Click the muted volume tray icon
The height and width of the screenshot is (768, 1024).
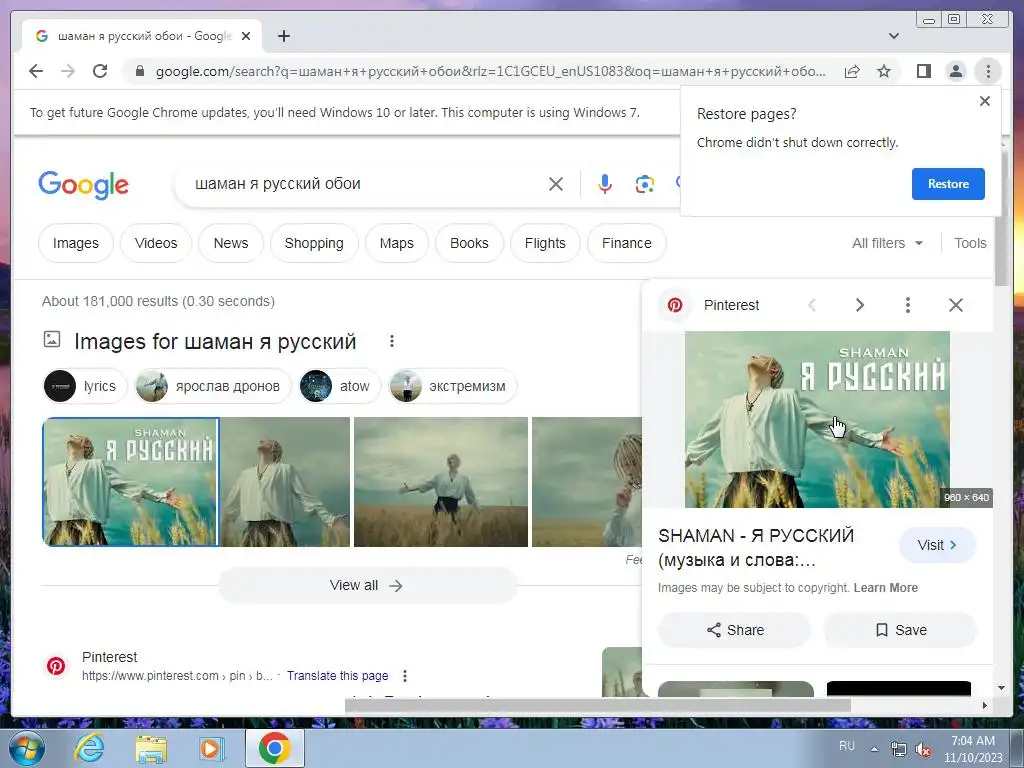coord(923,749)
